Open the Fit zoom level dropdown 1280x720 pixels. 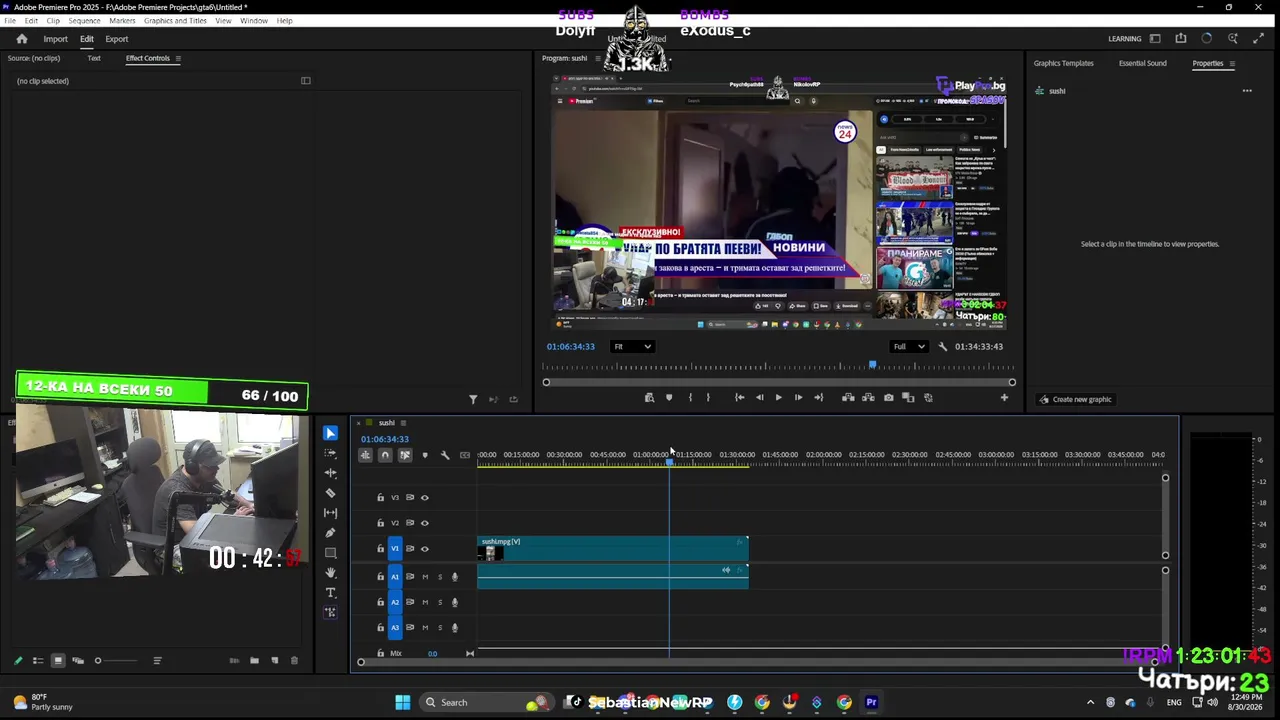pos(632,347)
